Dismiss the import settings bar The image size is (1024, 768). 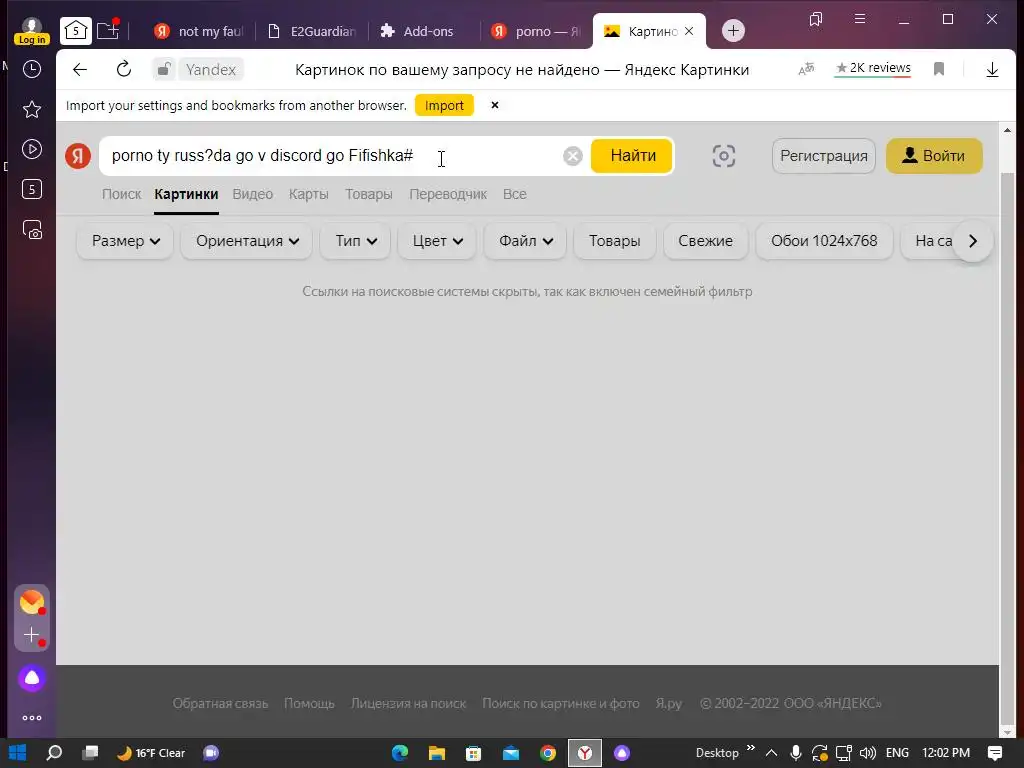click(495, 105)
